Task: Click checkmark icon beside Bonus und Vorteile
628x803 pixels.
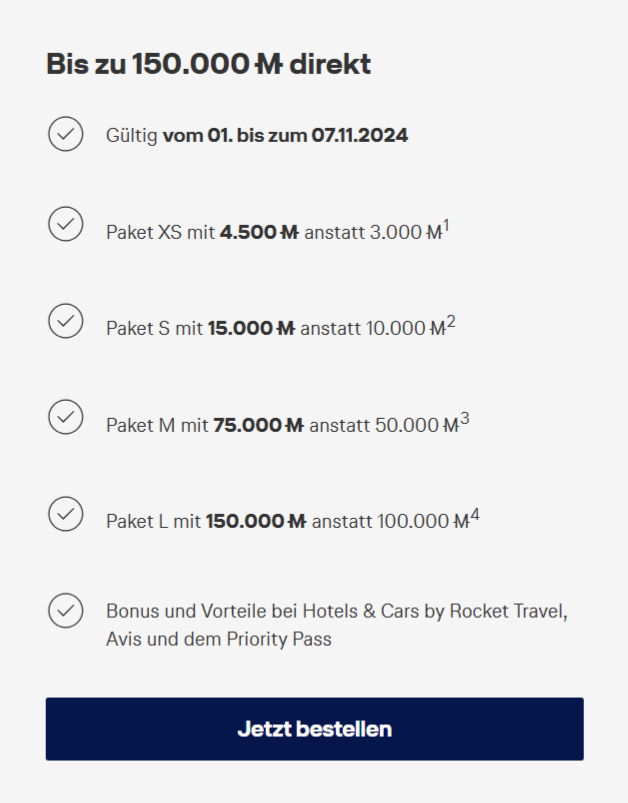Action: [66, 610]
